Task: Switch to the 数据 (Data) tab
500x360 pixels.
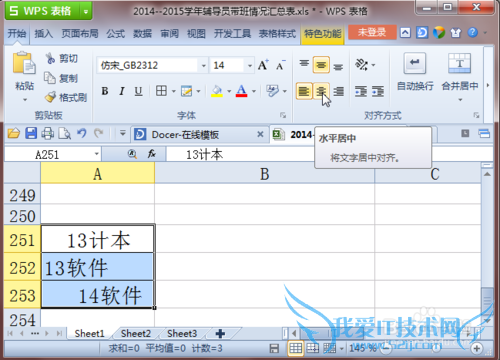Action: [x=142, y=33]
